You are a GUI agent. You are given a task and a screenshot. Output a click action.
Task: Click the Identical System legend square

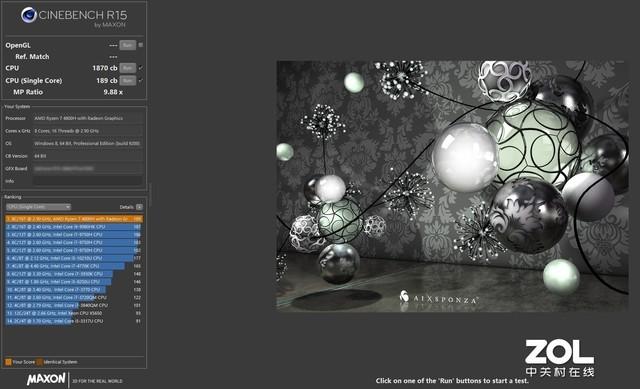coord(40,362)
